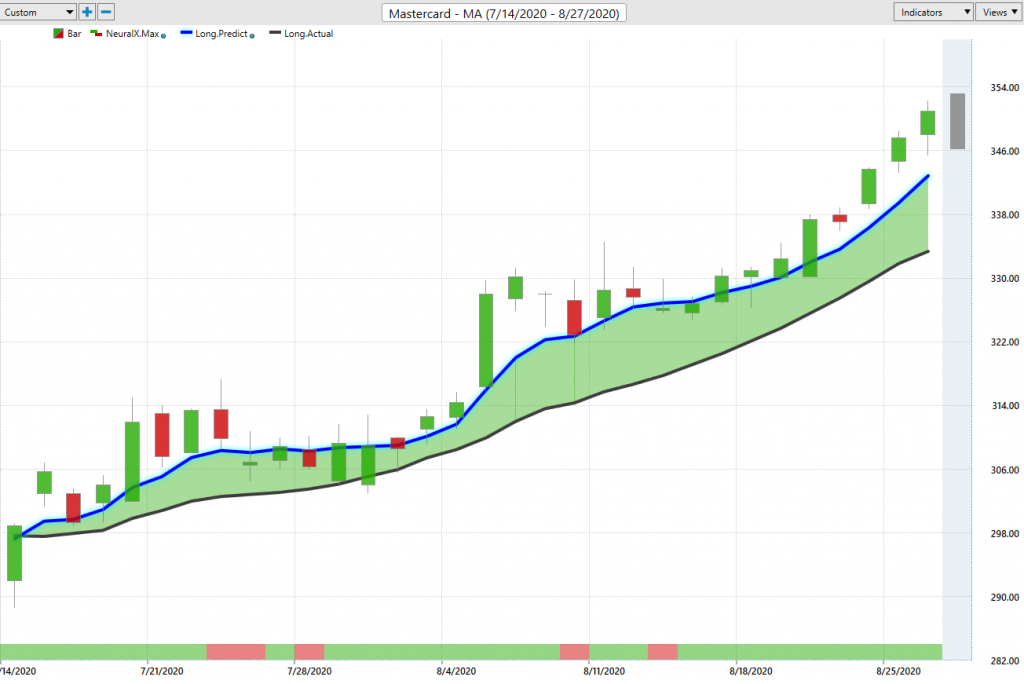Click the Long.Predict blue line legend swatch

click(x=186, y=33)
